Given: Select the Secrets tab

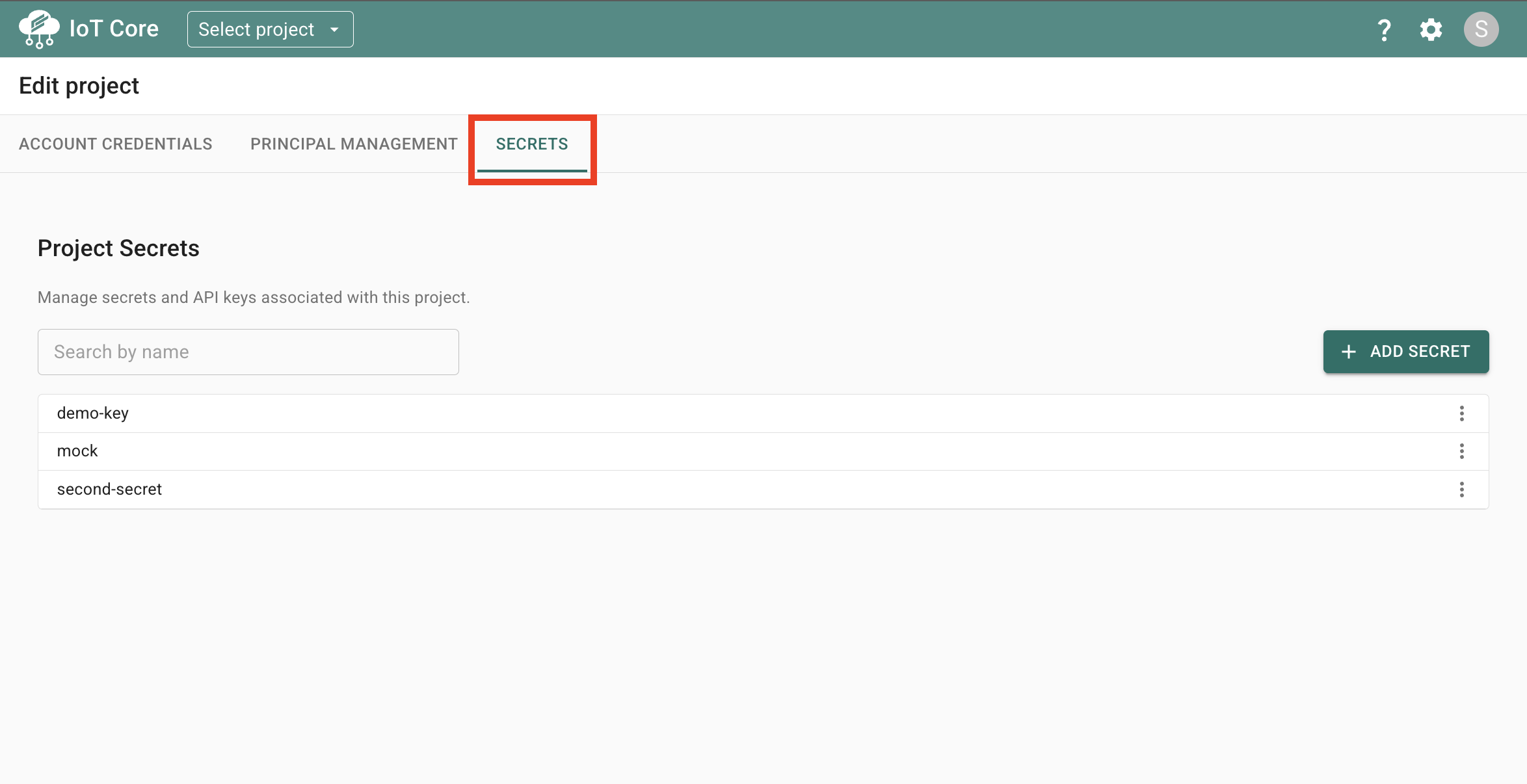Looking at the screenshot, I should point(532,144).
